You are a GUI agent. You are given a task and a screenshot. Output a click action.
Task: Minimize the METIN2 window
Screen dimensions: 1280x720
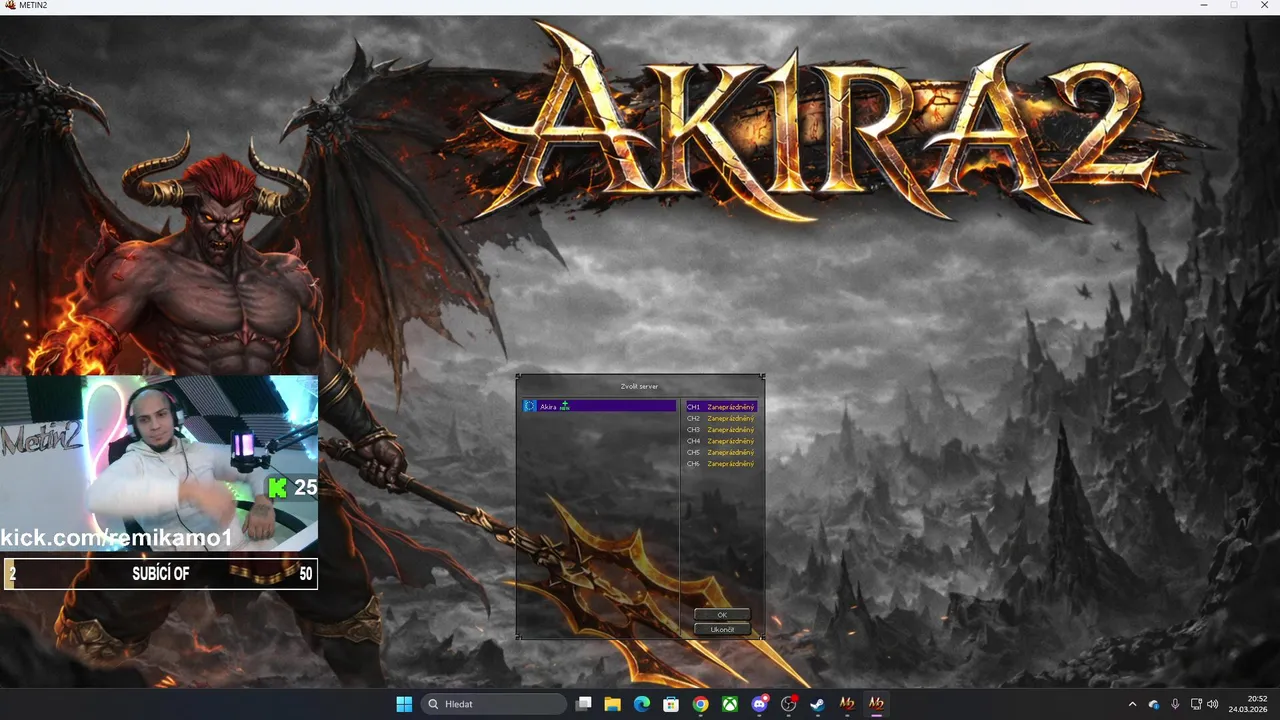1204,6
